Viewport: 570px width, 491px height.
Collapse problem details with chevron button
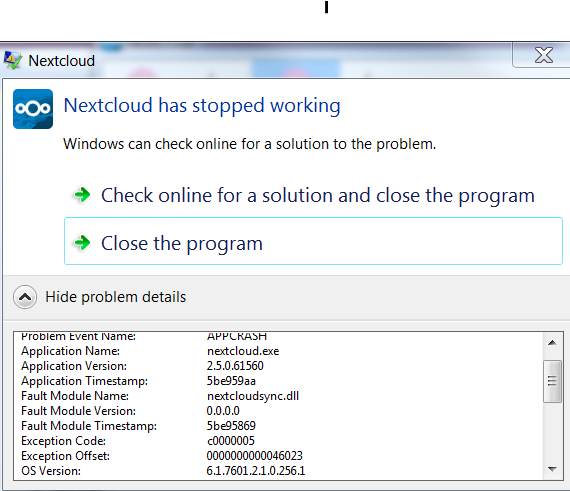25,297
